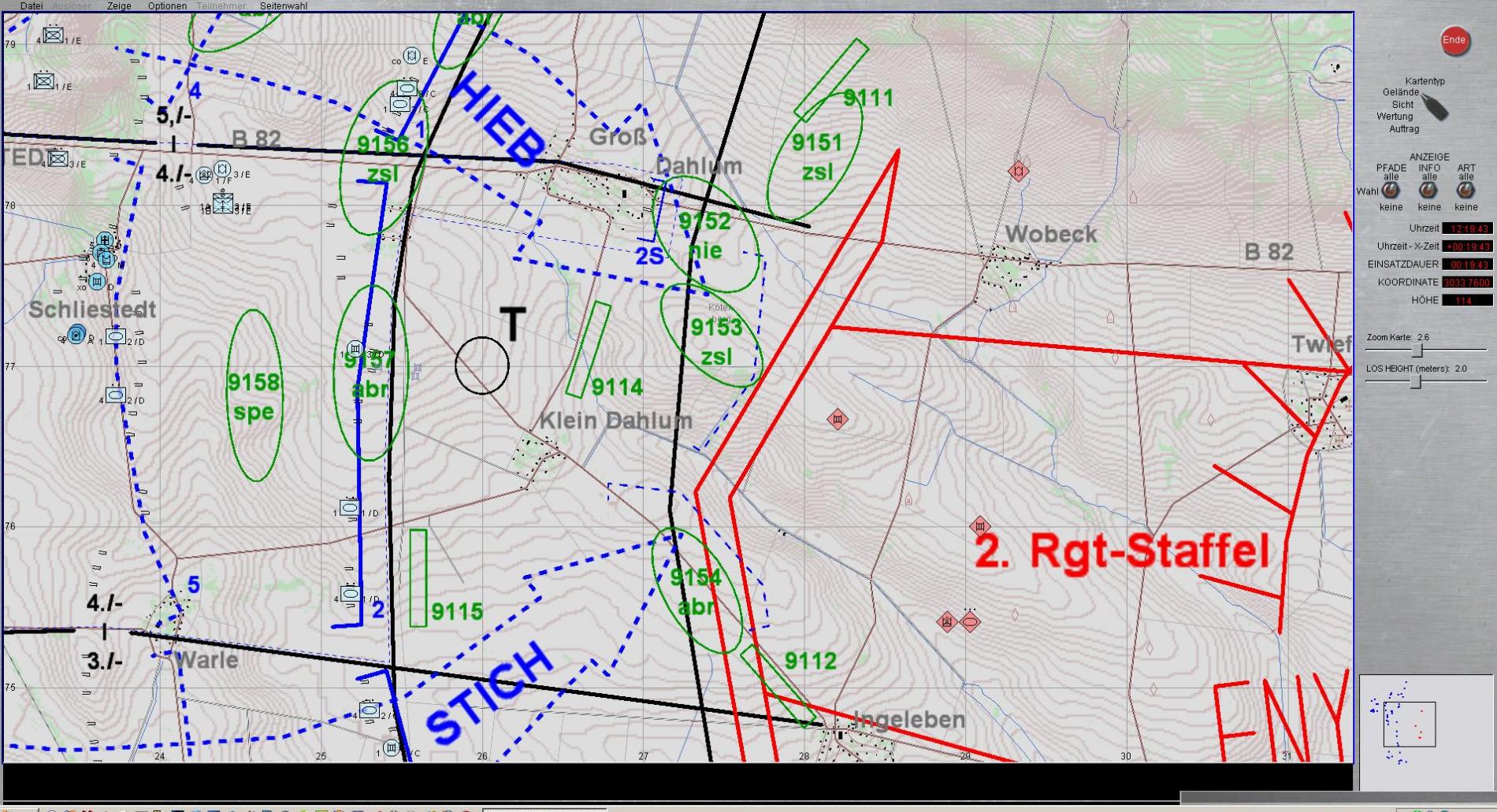Select the 3/E infantry unit near B 82

point(58,158)
